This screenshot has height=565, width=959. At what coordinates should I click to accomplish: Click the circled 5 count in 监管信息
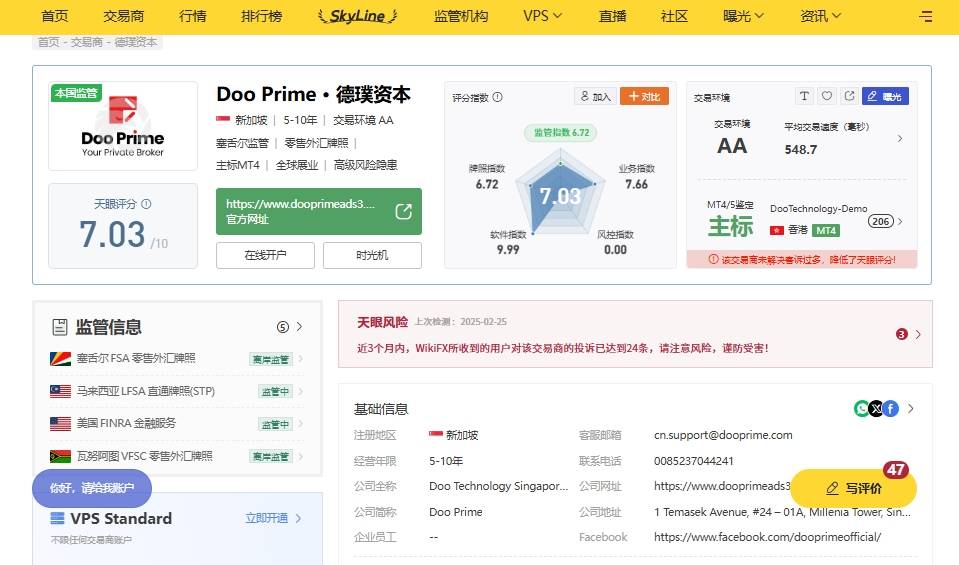[x=283, y=327]
